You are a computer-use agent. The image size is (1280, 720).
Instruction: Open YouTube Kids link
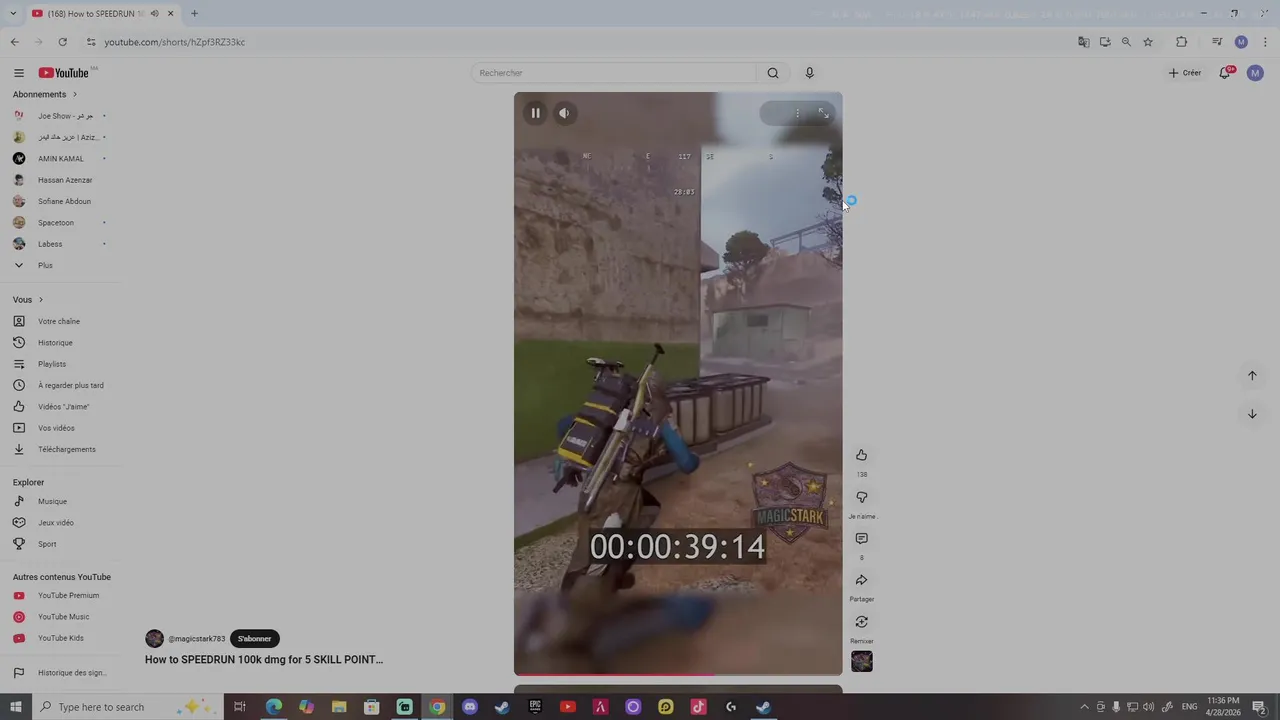[x=60, y=638]
